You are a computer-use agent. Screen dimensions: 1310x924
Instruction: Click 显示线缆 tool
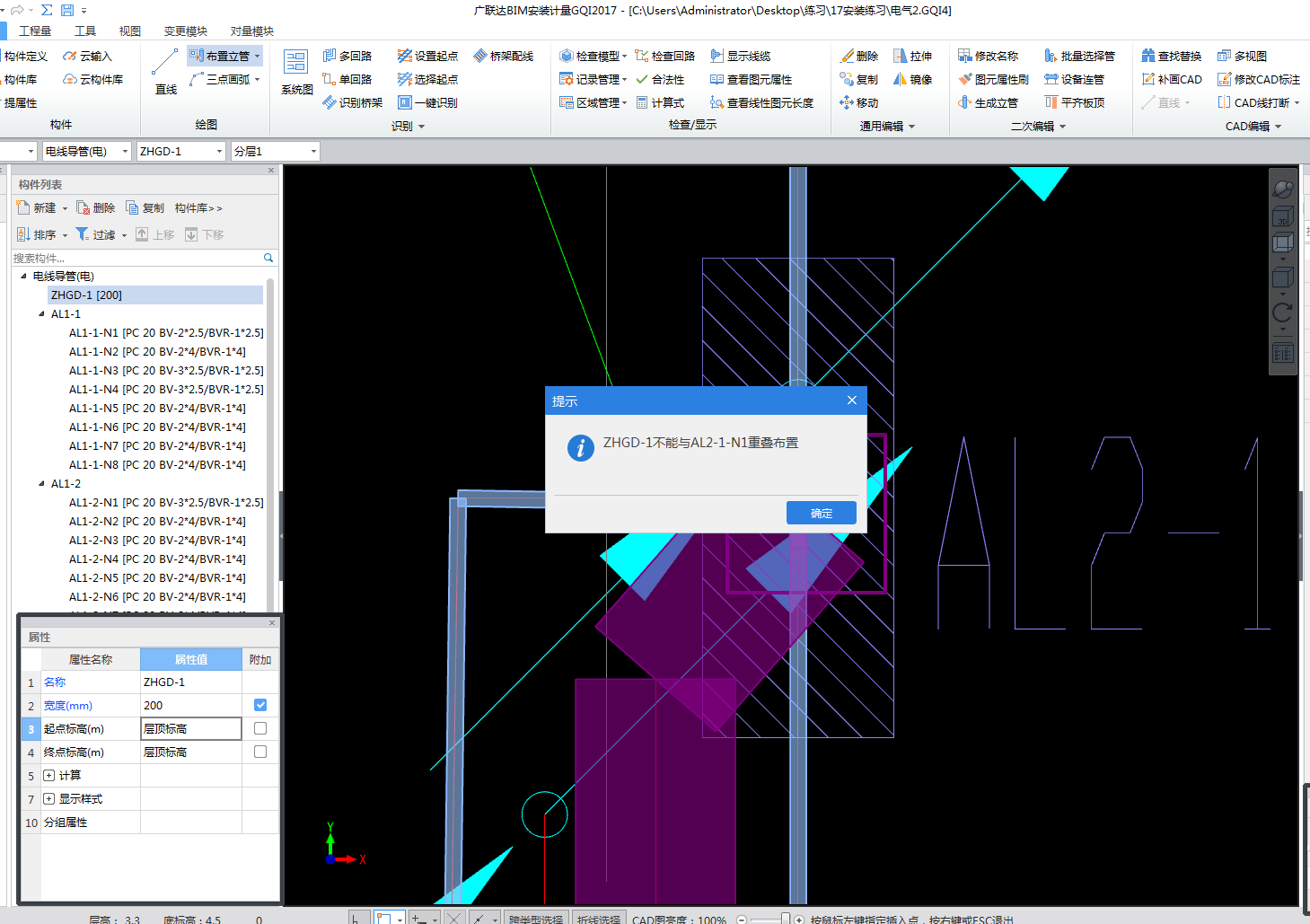(x=741, y=56)
